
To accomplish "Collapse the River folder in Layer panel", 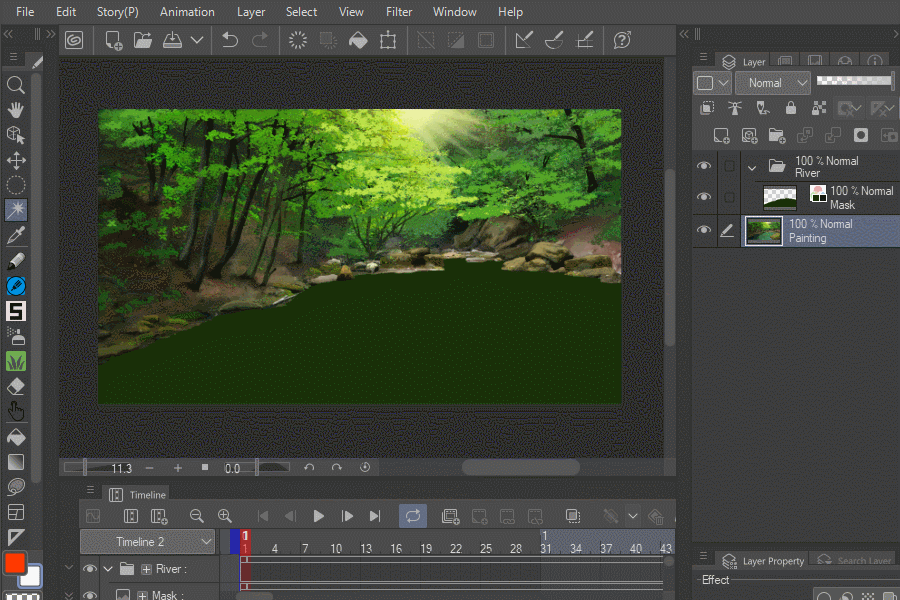I will (x=752, y=167).
